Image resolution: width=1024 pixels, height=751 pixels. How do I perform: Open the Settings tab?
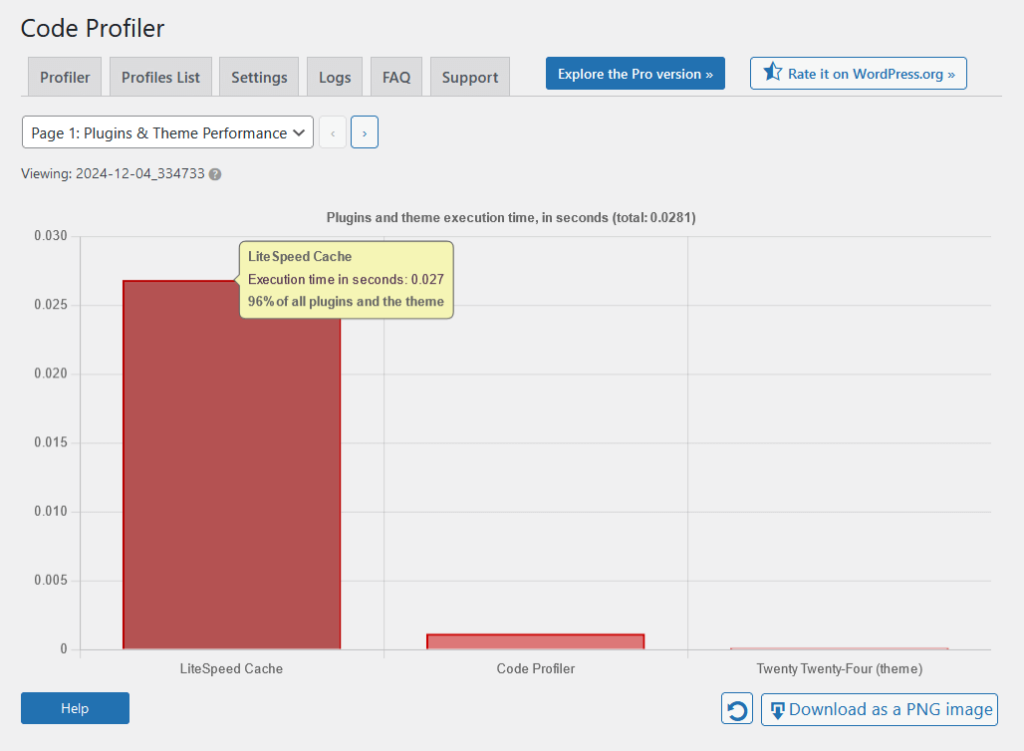[x=259, y=77]
